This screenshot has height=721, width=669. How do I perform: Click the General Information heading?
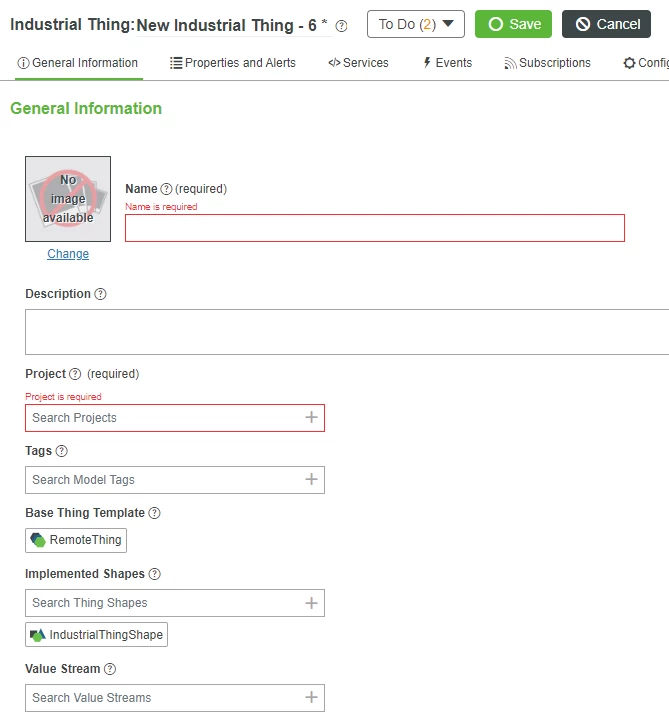(86, 109)
